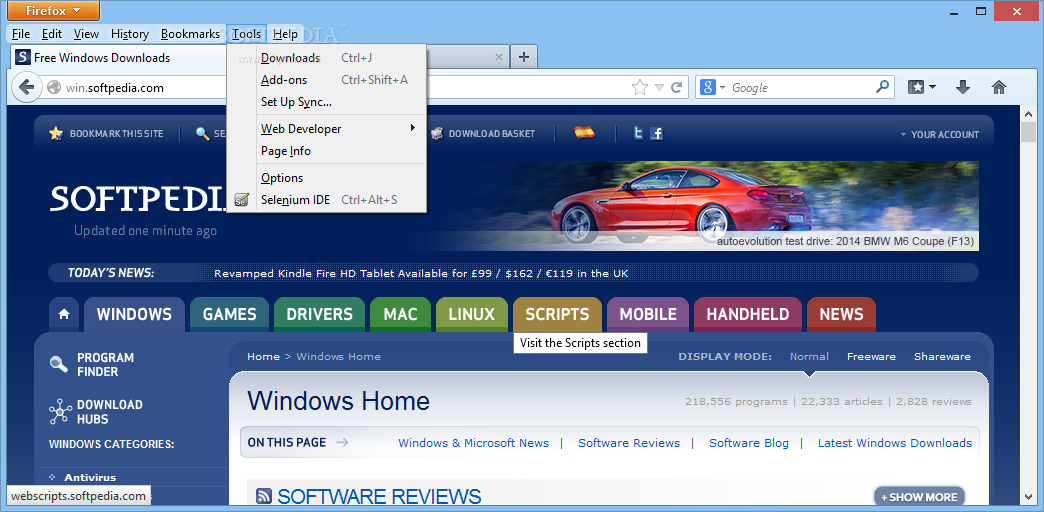Choose Add-ons from the Tools menu
The height and width of the screenshot is (512, 1044).
coord(326,80)
